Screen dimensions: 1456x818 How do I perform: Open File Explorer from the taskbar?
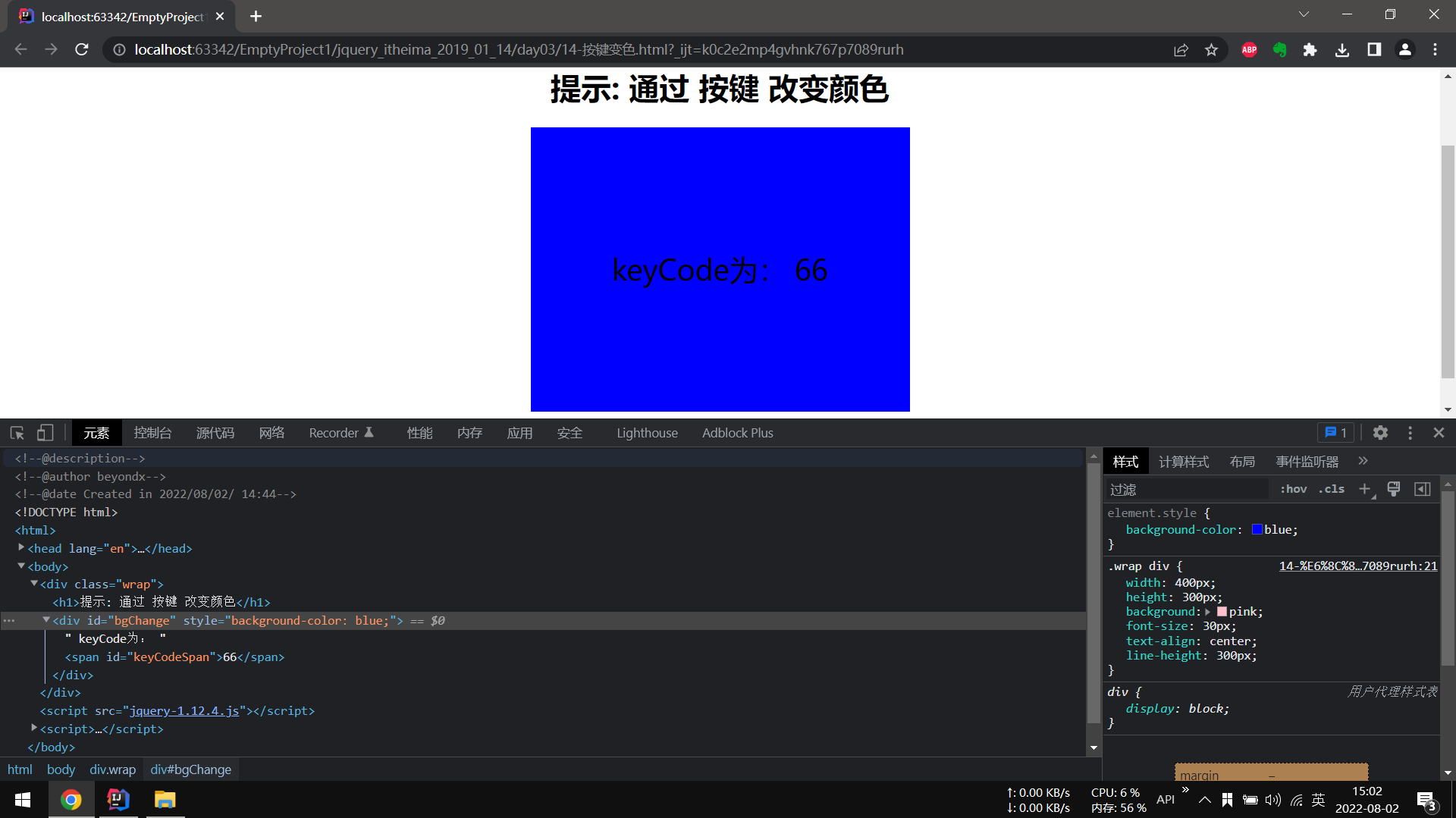pyautogui.click(x=165, y=800)
